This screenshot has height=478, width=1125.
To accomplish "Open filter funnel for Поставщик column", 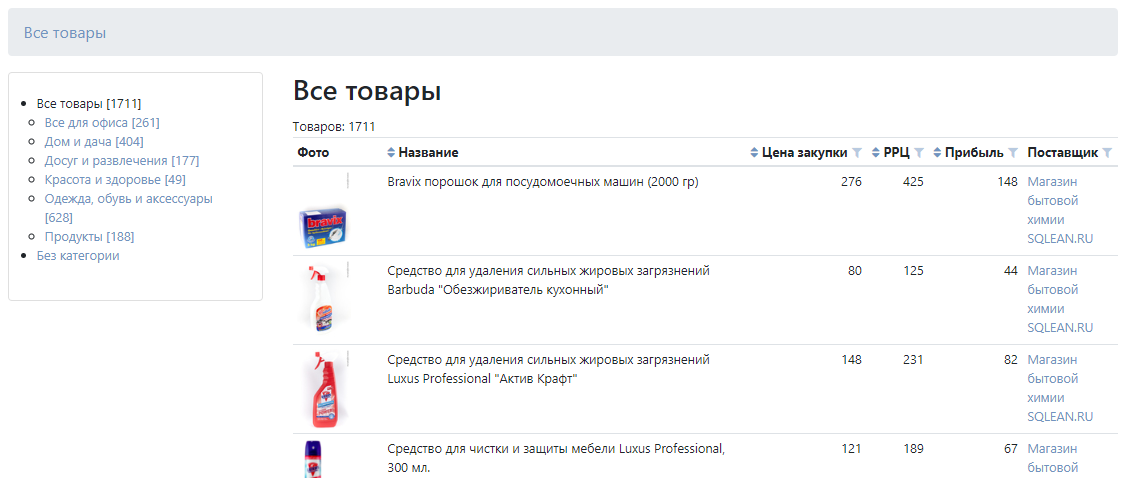I will (1107, 153).
